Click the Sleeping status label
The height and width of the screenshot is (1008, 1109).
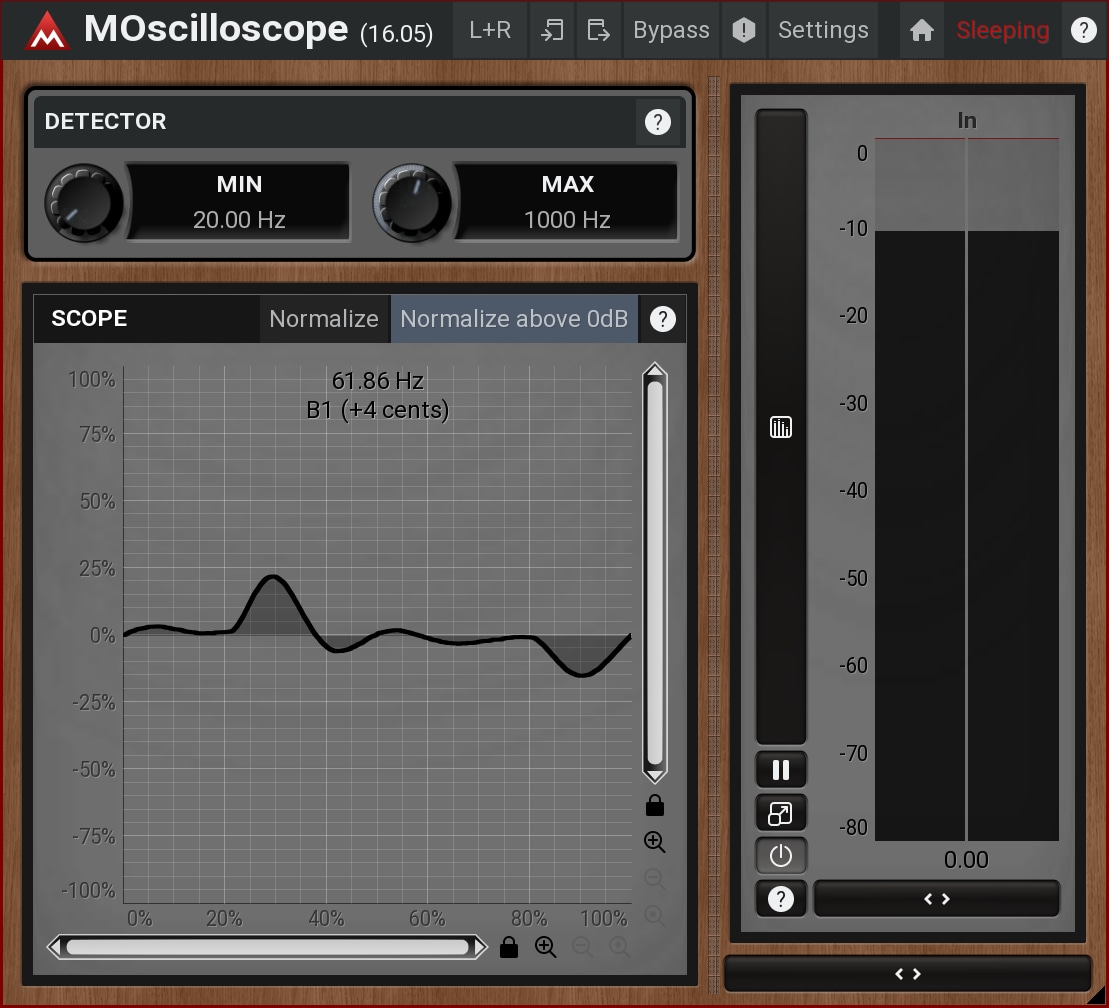tap(1002, 30)
